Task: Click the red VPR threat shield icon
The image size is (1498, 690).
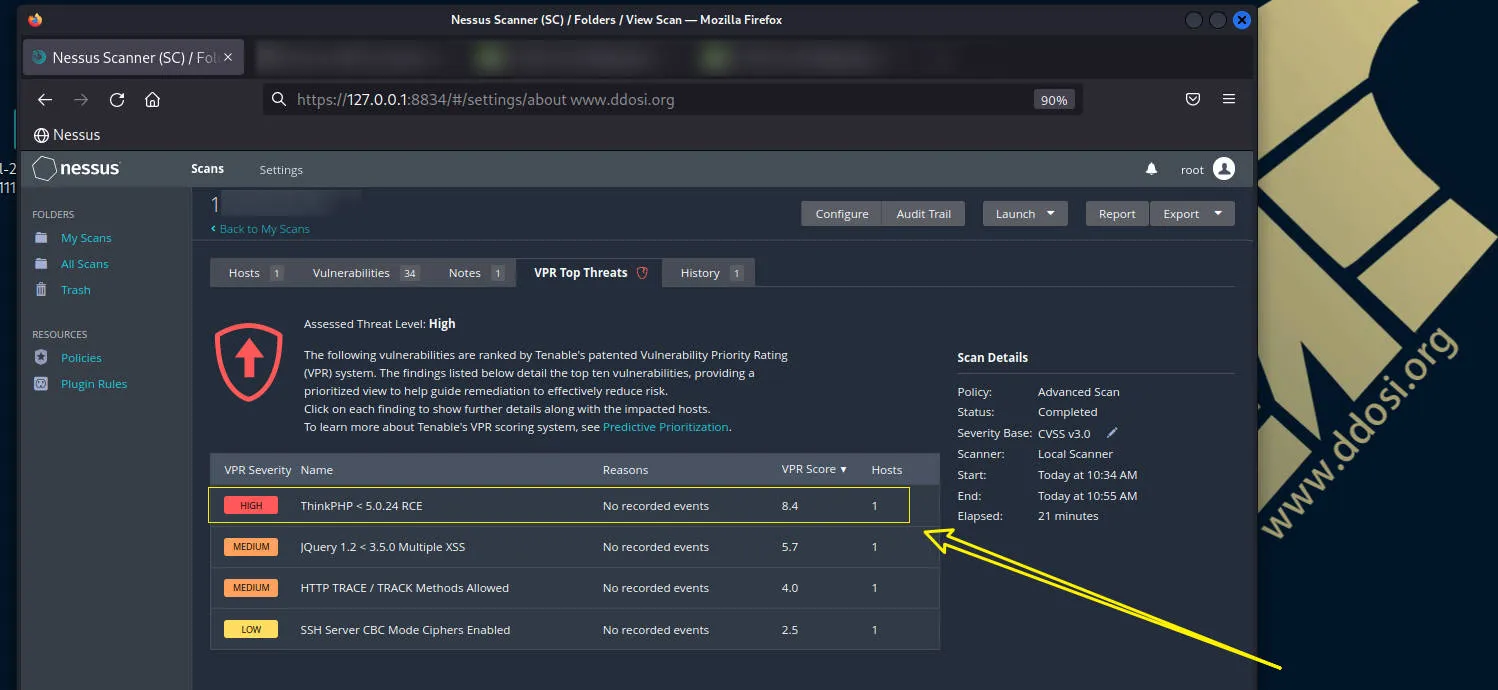Action: tap(248, 365)
